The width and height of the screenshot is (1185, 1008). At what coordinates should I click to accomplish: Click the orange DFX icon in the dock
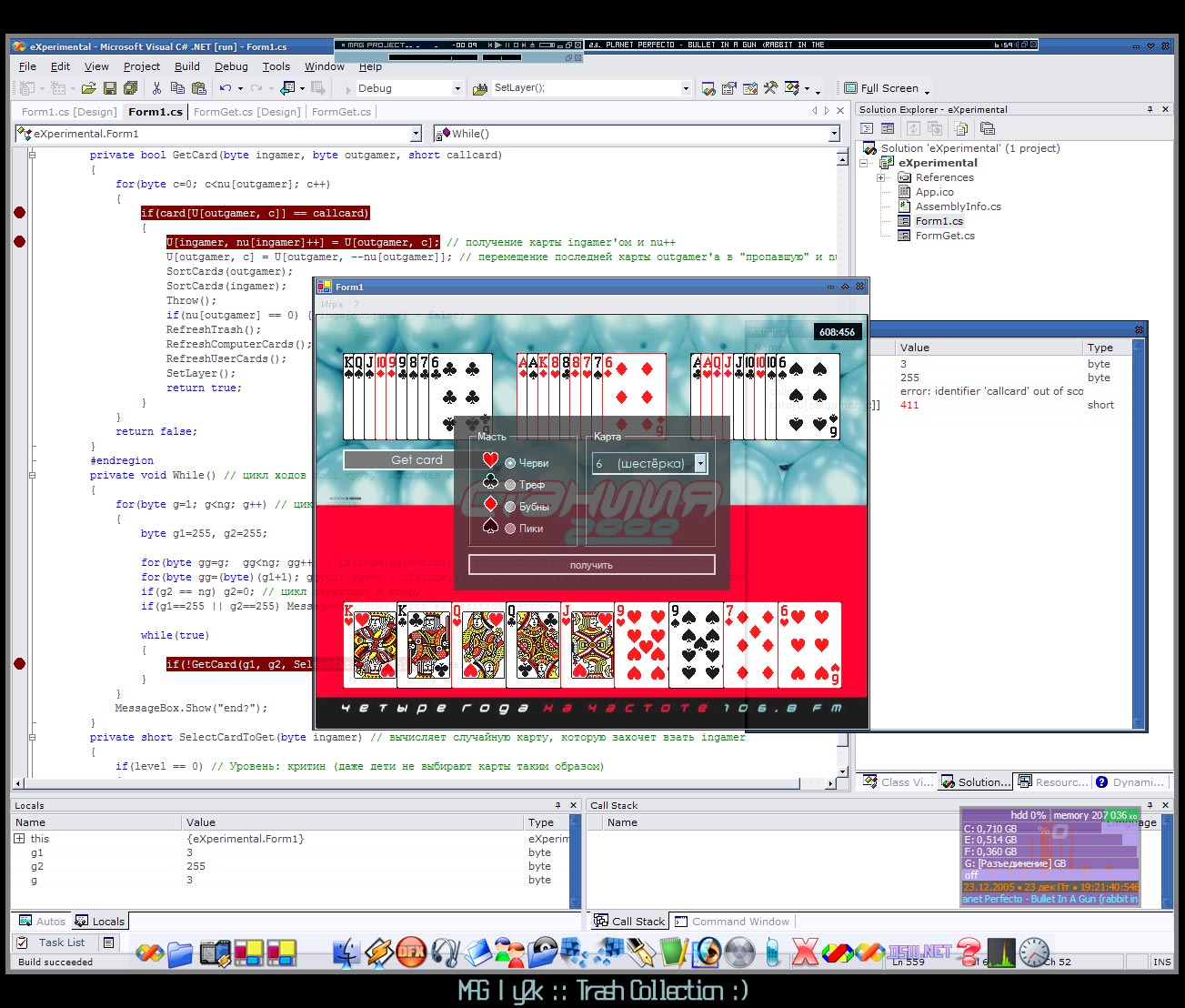[411, 953]
